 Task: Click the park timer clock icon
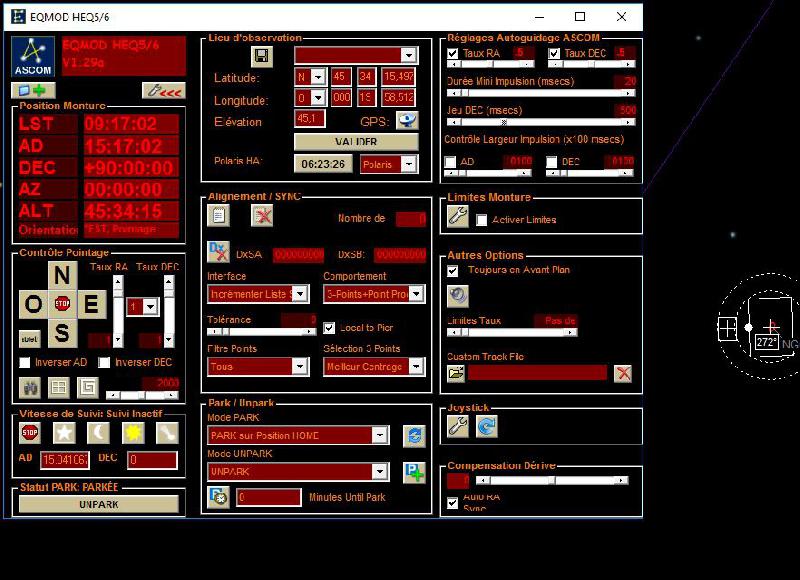pos(218,497)
